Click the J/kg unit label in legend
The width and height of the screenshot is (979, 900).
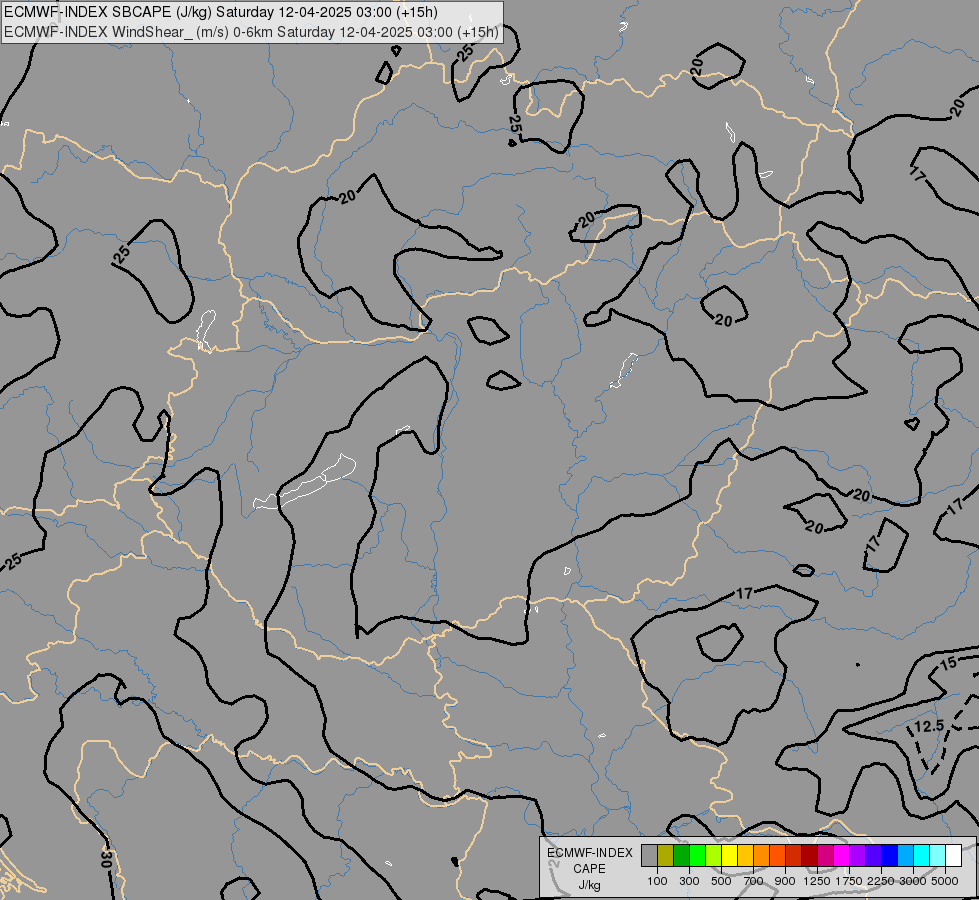(x=589, y=886)
